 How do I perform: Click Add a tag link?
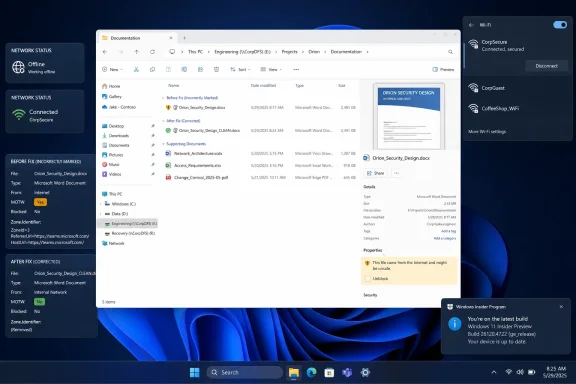(x=448, y=231)
